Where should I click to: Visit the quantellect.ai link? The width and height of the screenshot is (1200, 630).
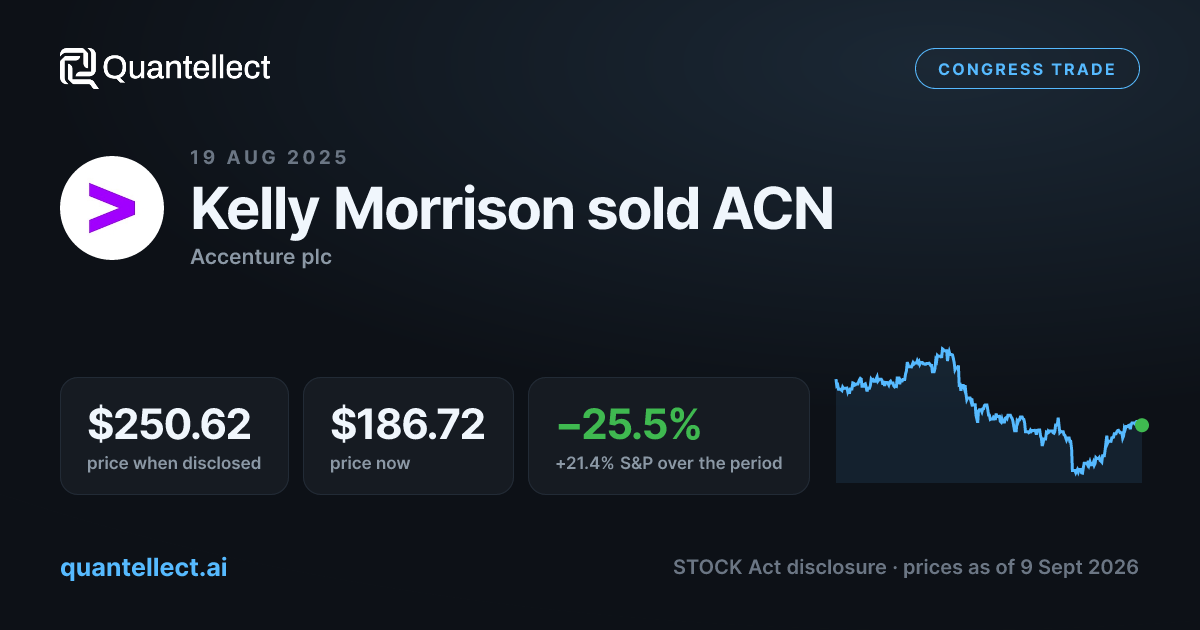(x=144, y=567)
